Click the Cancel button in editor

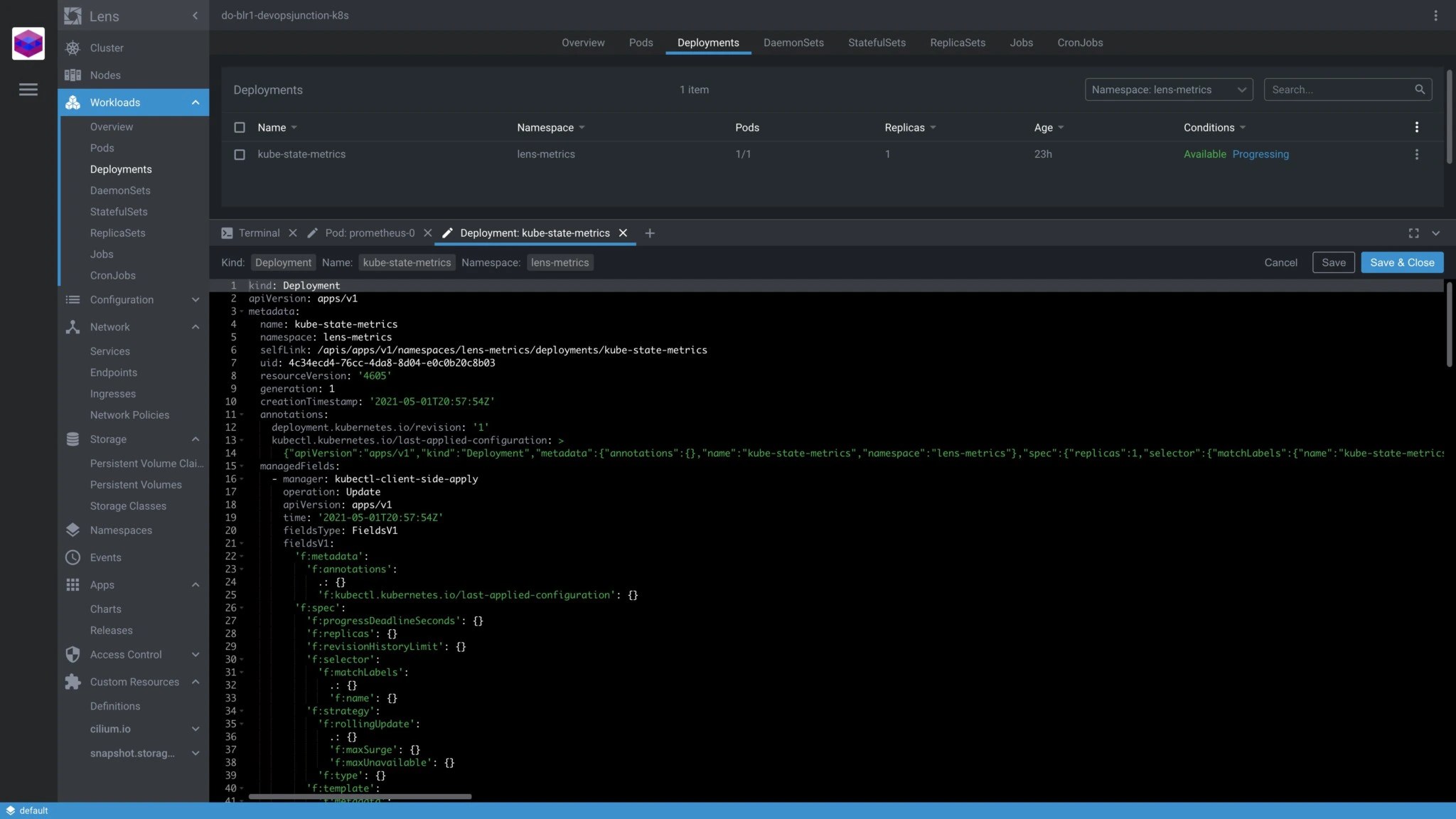pyautogui.click(x=1280, y=262)
